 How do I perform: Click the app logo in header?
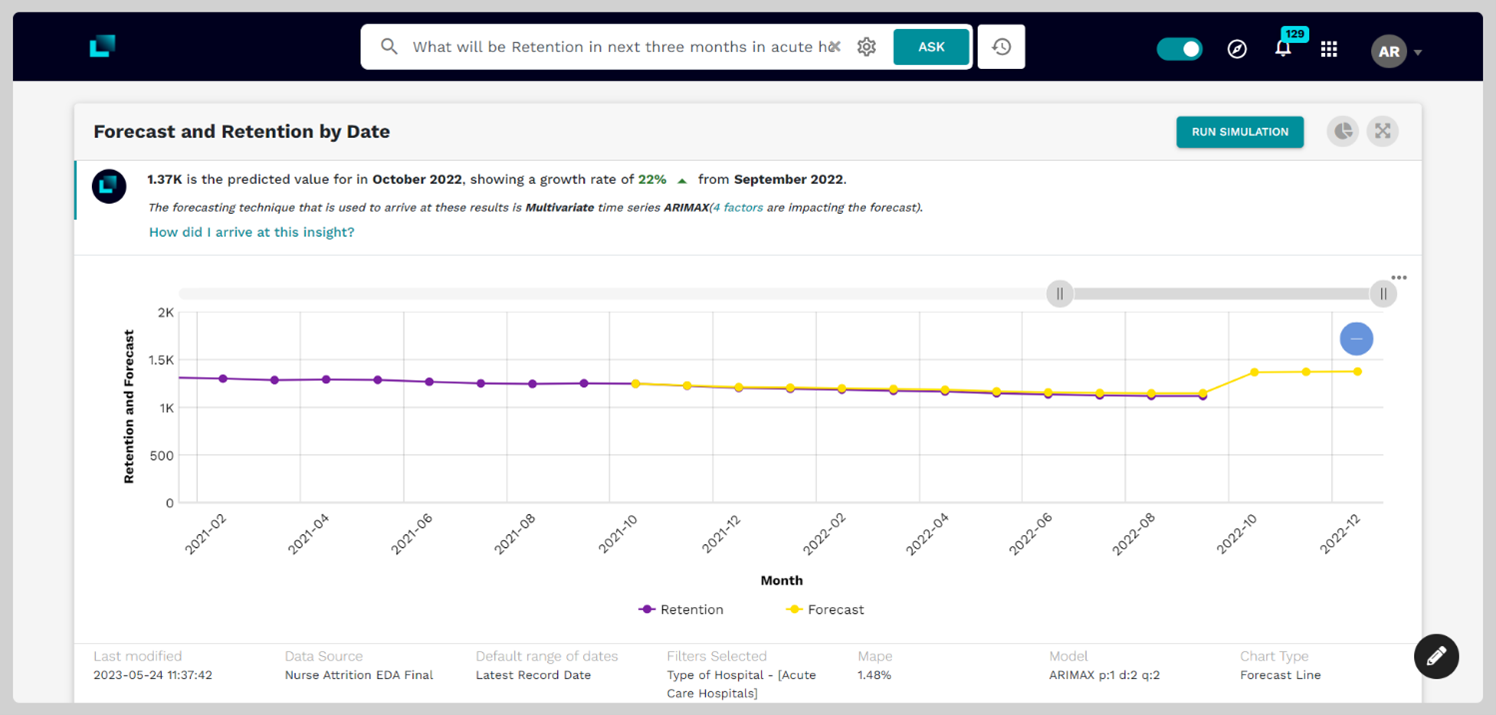[x=103, y=46]
